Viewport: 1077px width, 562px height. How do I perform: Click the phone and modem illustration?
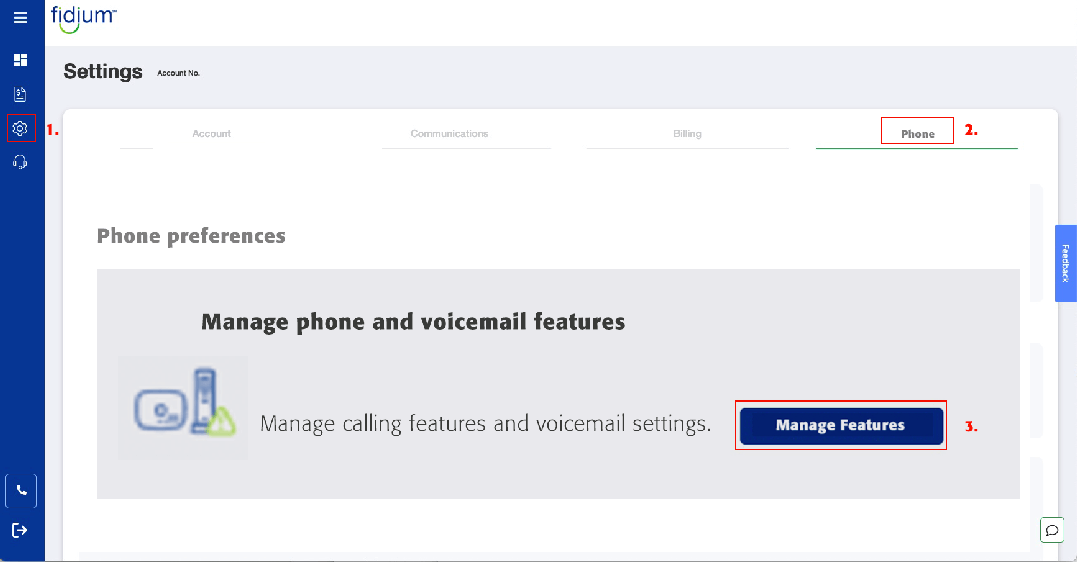tap(182, 407)
